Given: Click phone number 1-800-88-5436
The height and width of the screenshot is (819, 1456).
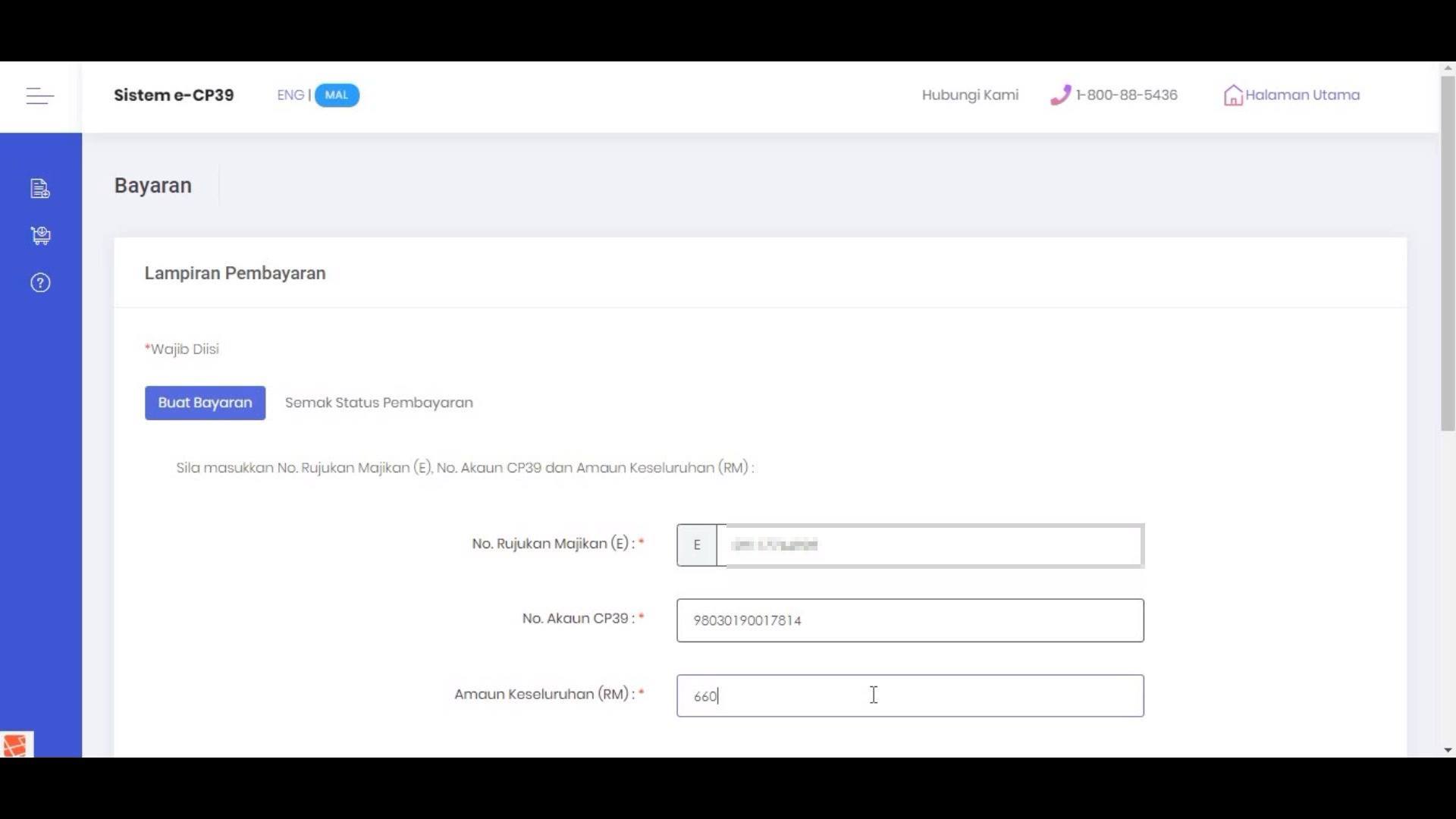Looking at the screenshot, I should click(x=1126, y=95).
